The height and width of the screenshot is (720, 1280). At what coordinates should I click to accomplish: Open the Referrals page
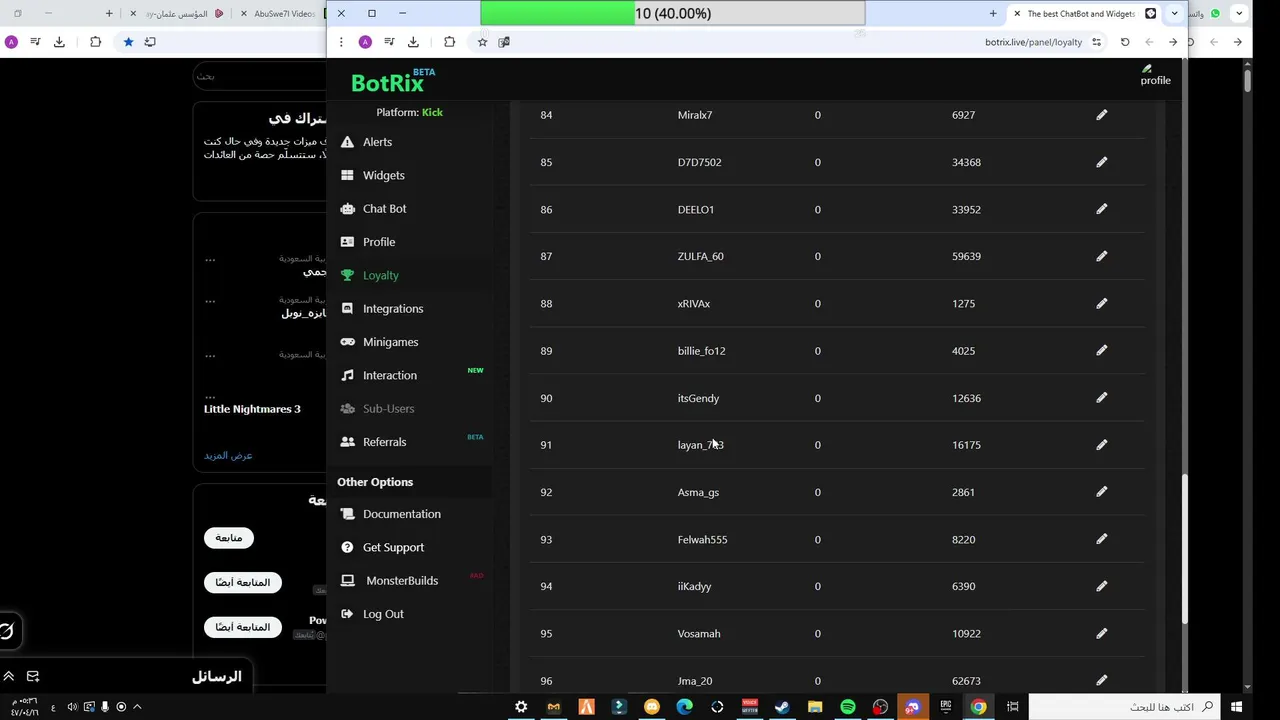tap(384, 442)
